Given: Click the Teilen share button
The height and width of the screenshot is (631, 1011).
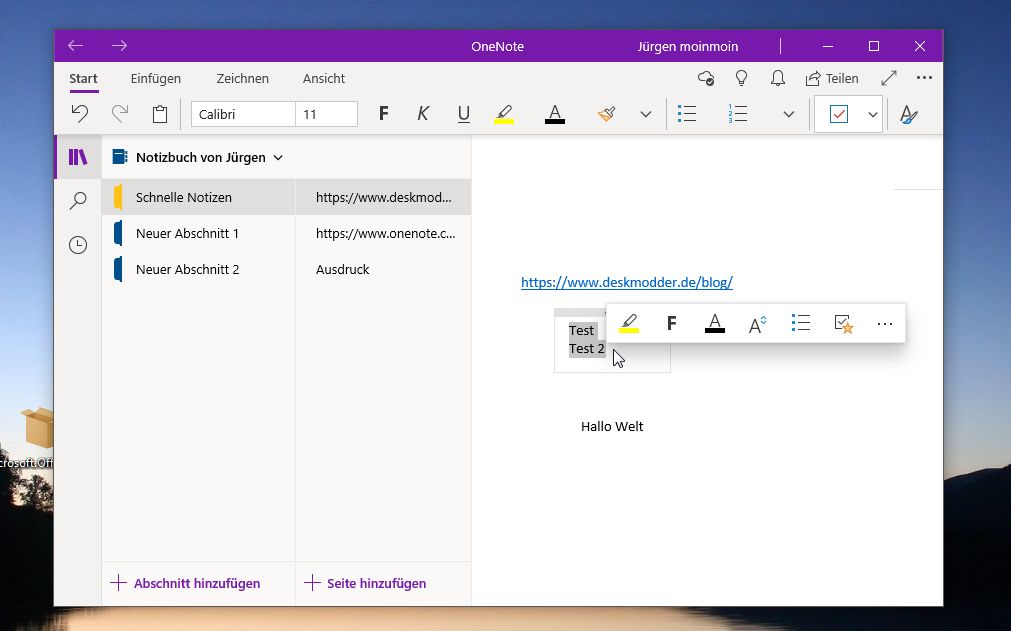Looking at the screenshot, I should click(832, 79).
